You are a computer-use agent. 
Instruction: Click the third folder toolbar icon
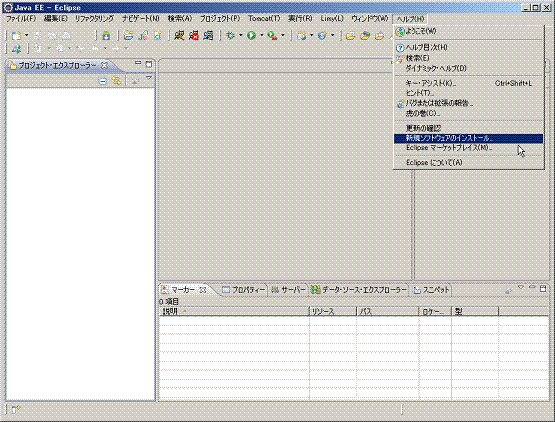tap(379, 35)
